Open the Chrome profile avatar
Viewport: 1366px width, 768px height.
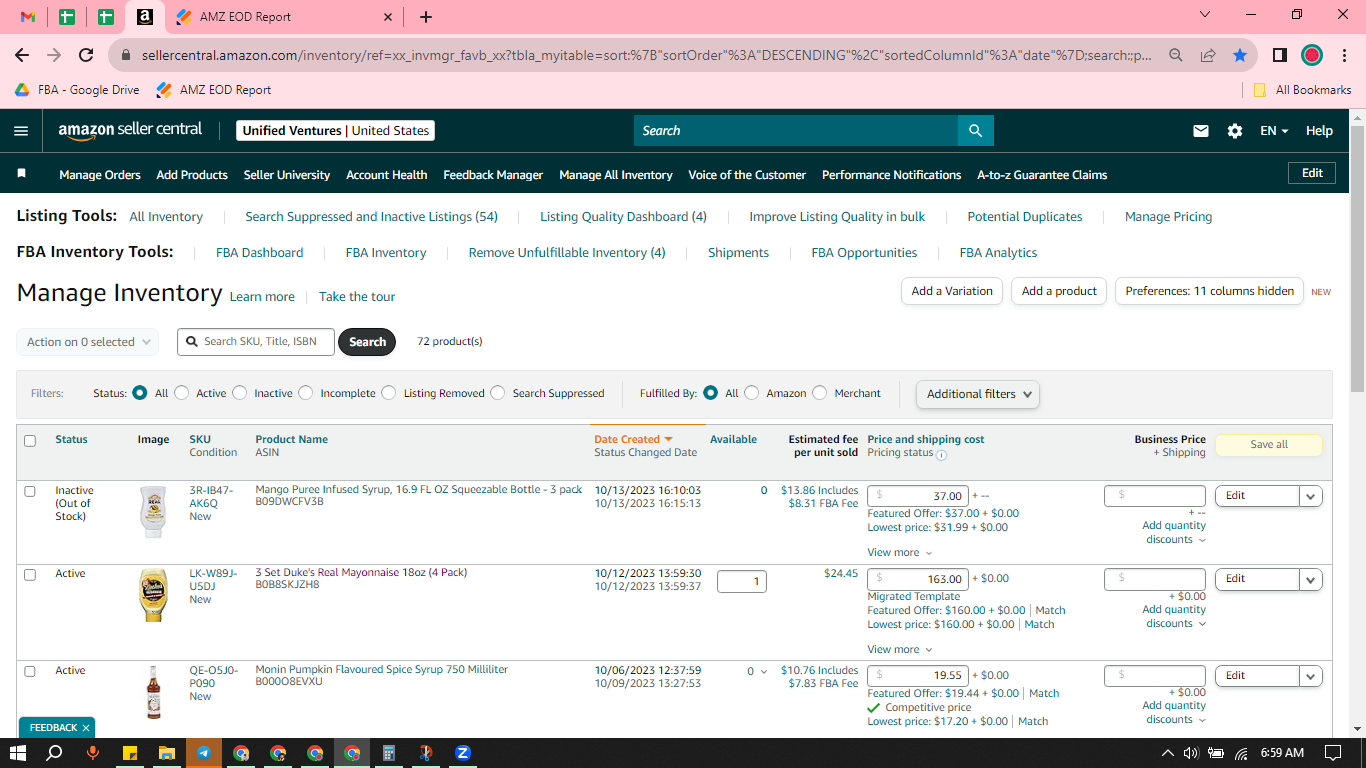[1312, 55]
